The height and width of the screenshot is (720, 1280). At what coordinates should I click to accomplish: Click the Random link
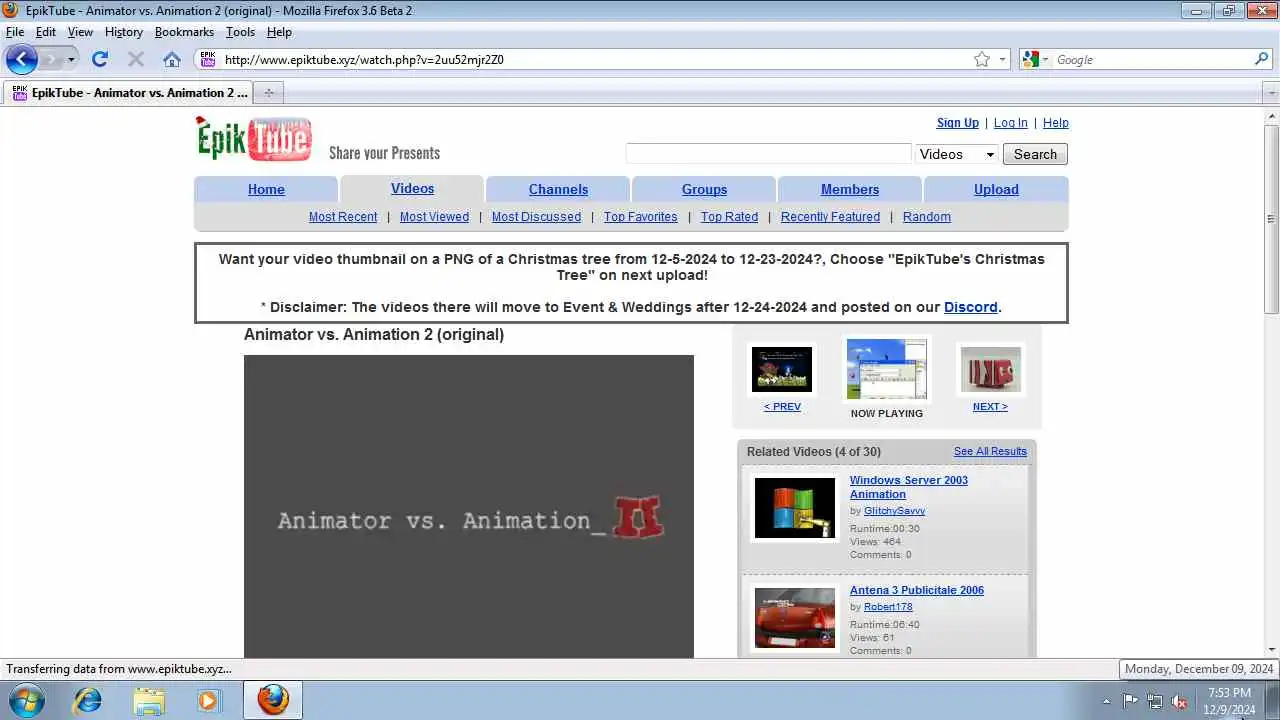tap(926, 217)
